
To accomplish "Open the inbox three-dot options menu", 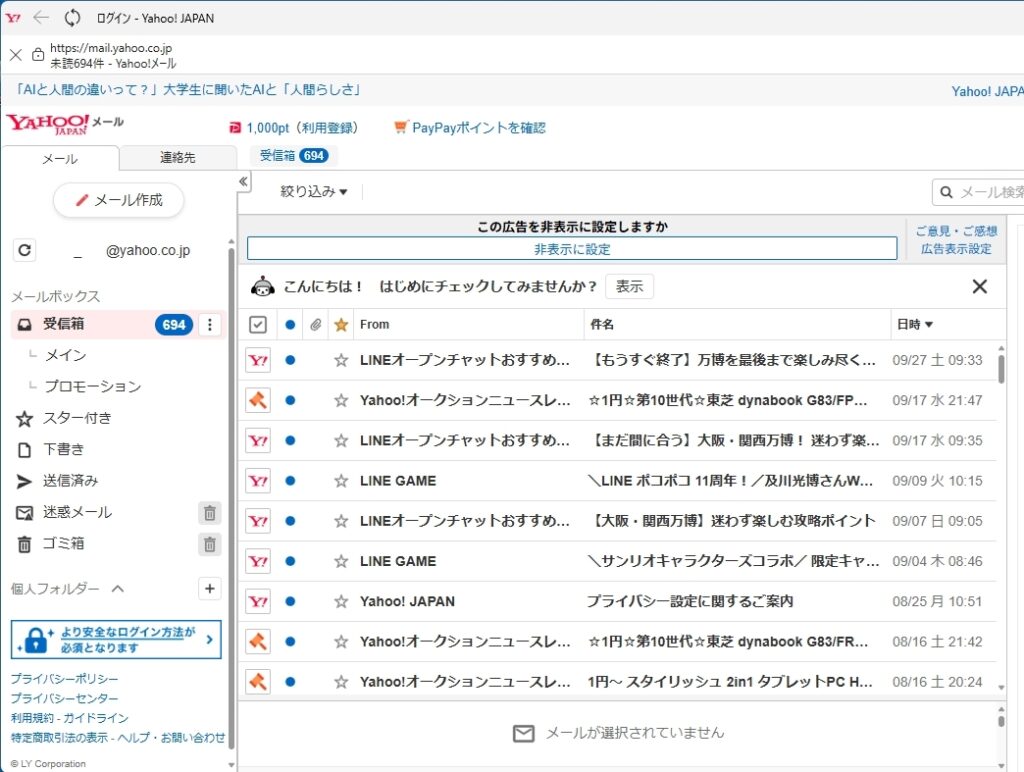I will pos(209,325).
